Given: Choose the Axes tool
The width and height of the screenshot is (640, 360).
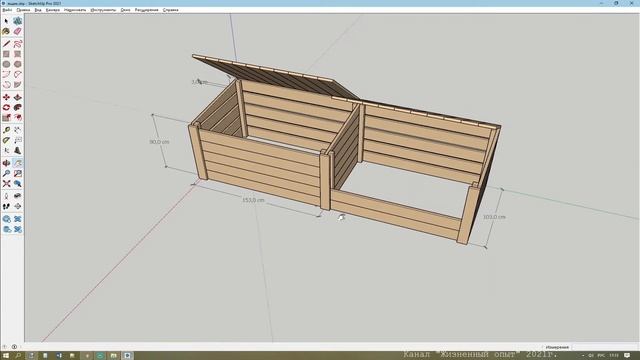Looking at the screenshot, I should click(6, 151).
